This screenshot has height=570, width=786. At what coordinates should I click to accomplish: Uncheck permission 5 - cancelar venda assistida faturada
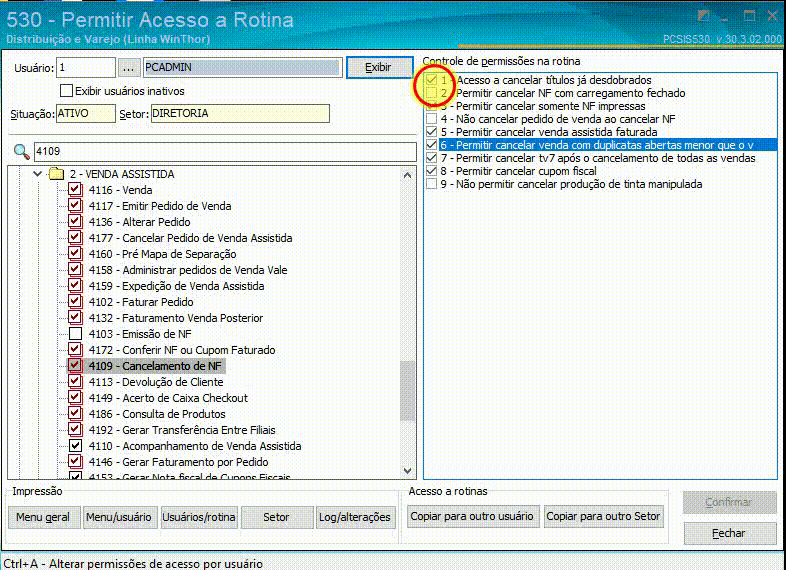click(x=431, y=132)
